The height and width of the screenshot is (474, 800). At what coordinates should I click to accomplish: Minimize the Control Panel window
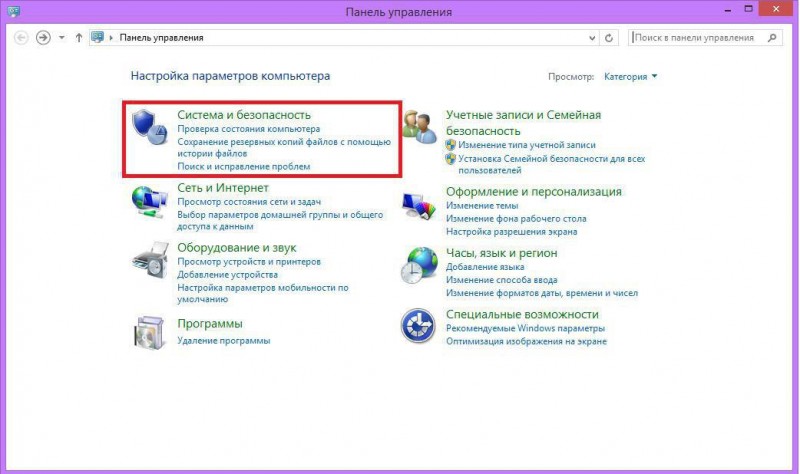coord(728,10)
